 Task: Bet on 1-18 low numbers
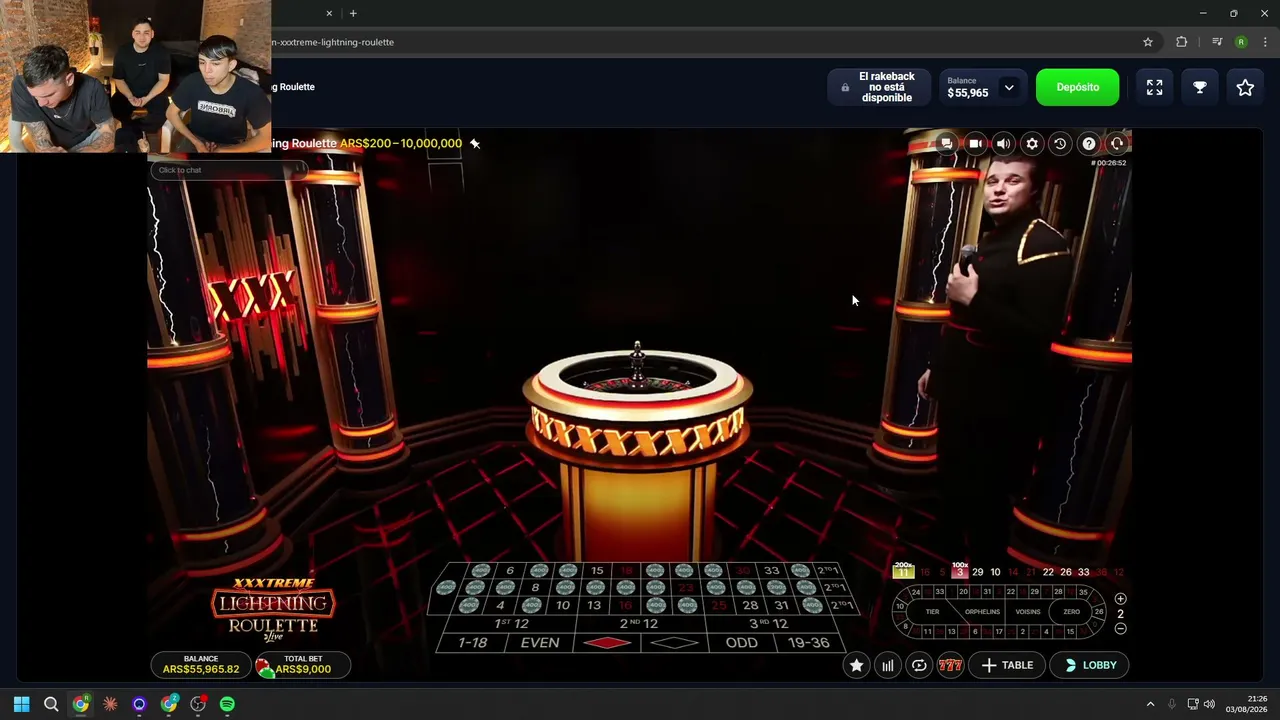tap(472, 643)
